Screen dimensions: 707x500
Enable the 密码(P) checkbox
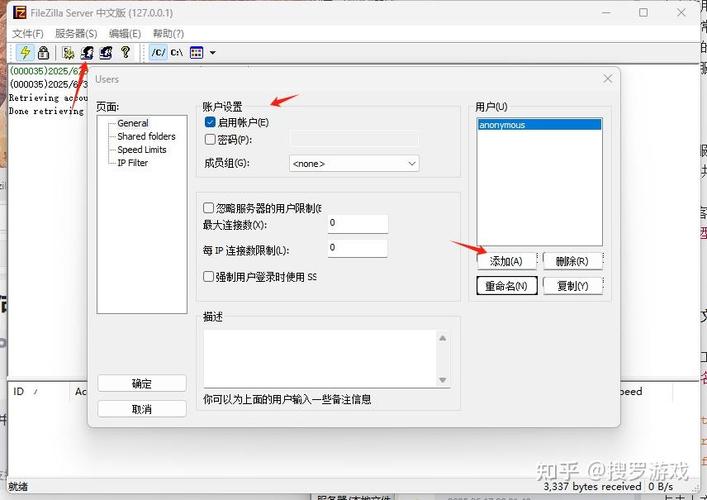210,139
